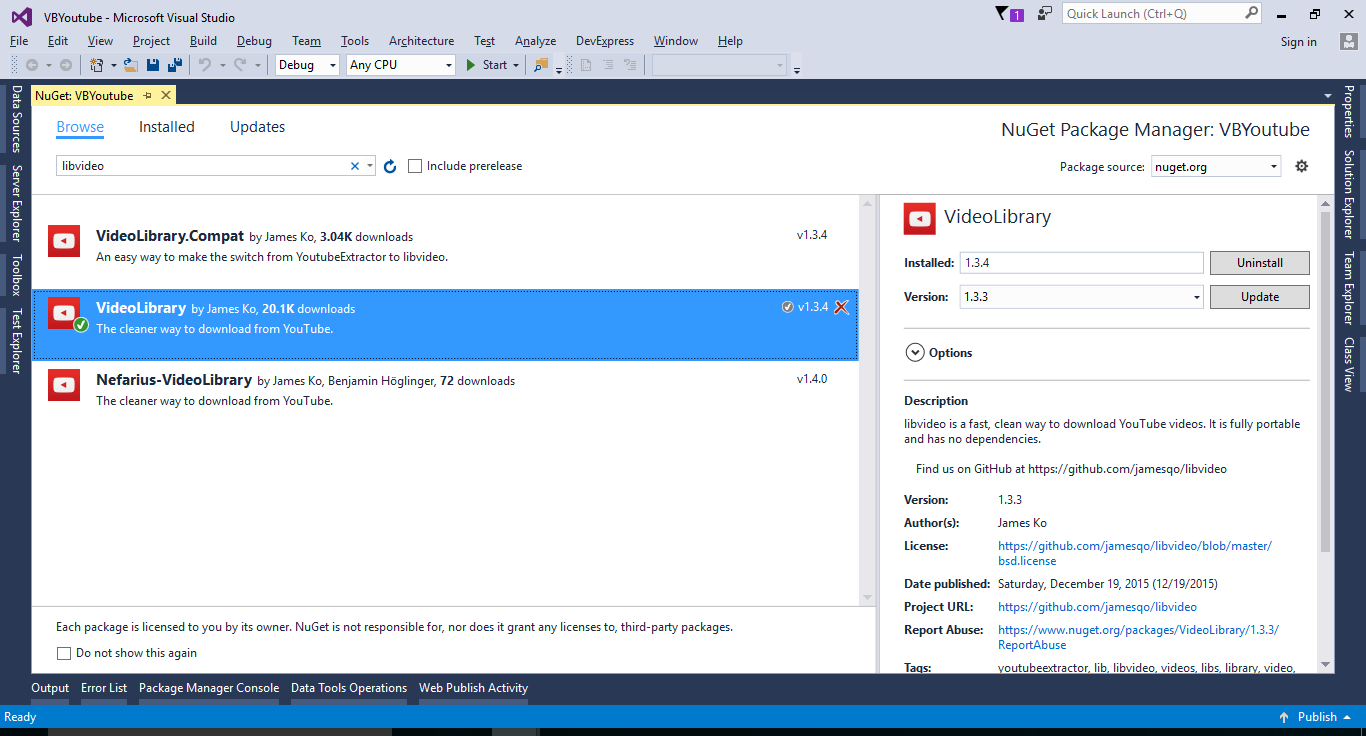Open the bsd.license GitHub link
Image resolution: width=1366 pixels, height=736 pixels.
coord(1135,554)
